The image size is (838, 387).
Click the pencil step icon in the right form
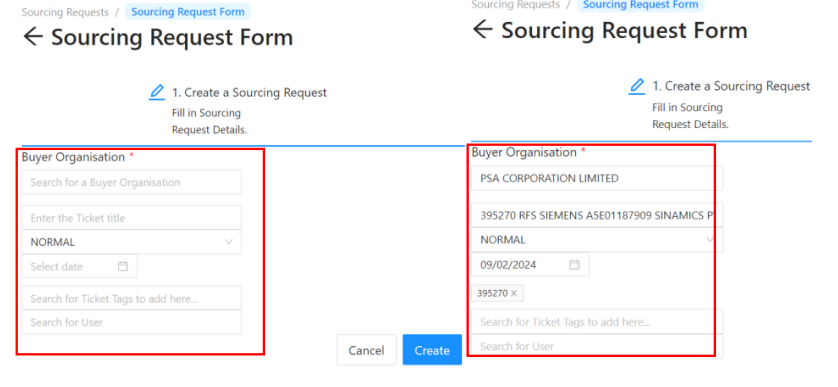(637, 86)
